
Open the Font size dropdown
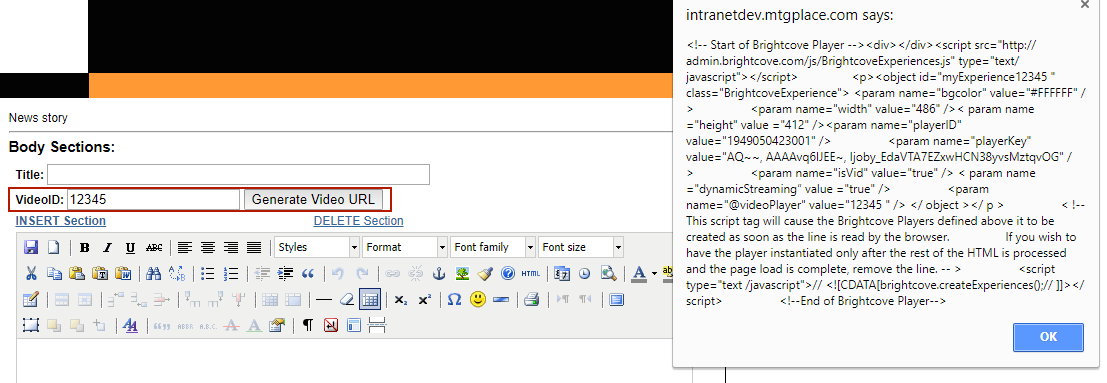[x=581, y=247]
